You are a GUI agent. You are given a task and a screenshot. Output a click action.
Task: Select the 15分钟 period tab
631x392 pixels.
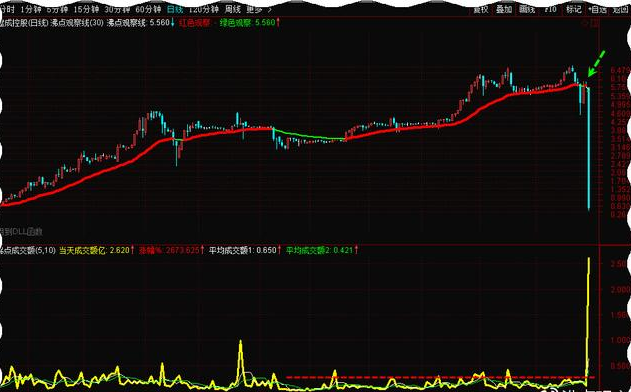point(86,9)
